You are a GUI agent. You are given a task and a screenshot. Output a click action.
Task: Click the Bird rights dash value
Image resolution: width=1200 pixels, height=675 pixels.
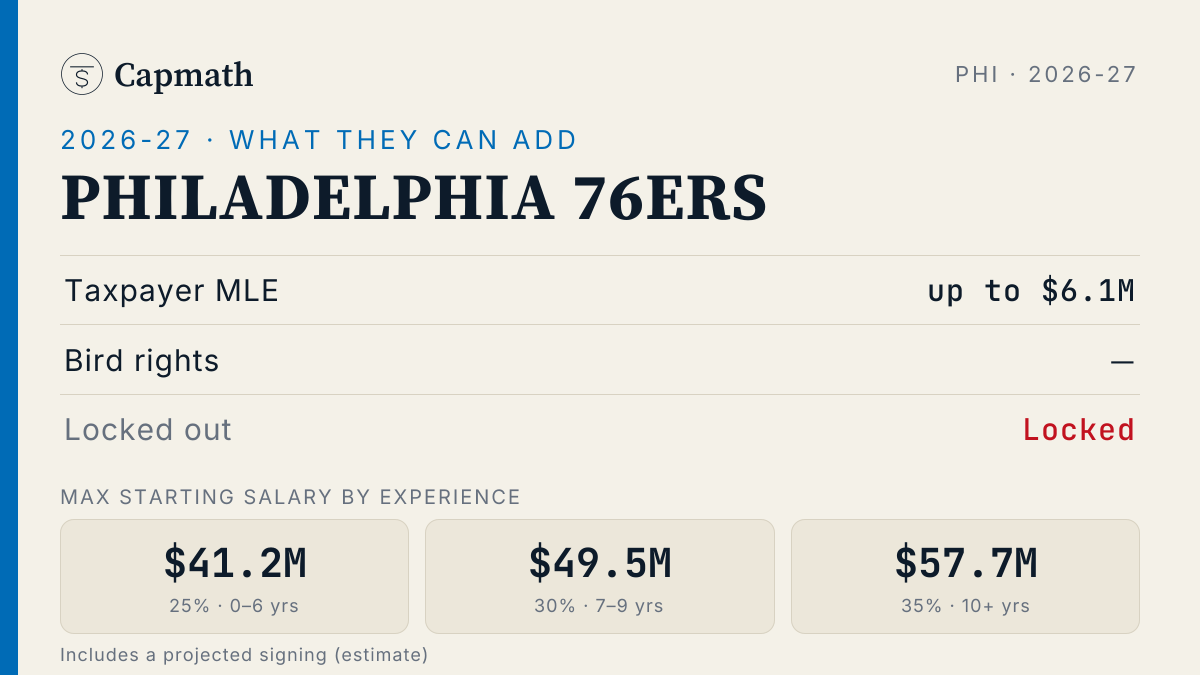pos(1122,361)
